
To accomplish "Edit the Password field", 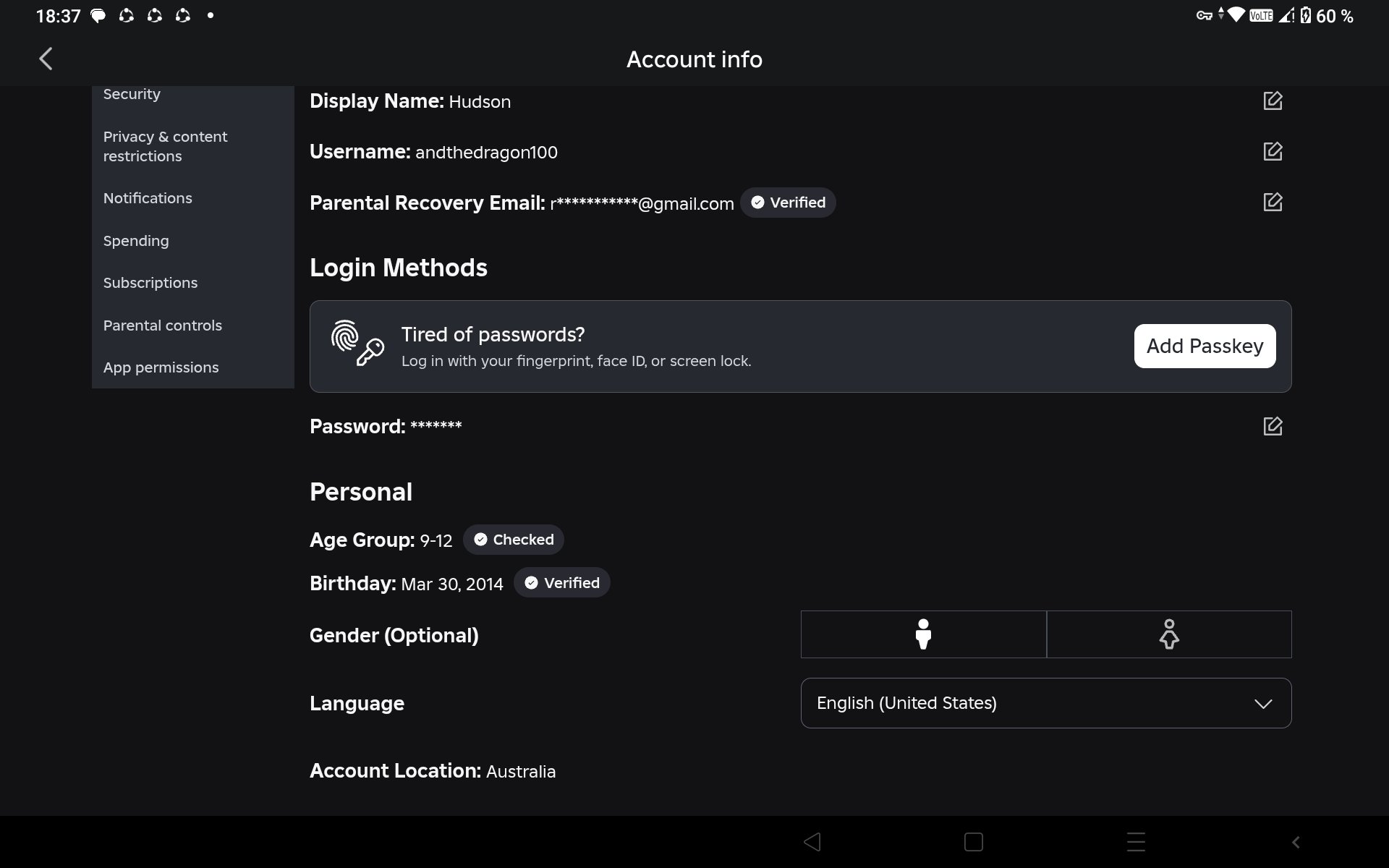I will [x=1273, y=426].
